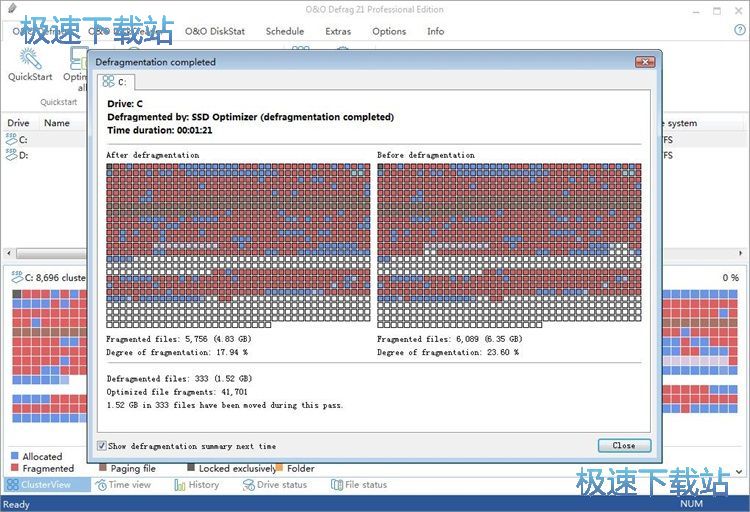Open the Extras ribbon tab
This screenshot has width=750, height=512.
tap(338, 31)
